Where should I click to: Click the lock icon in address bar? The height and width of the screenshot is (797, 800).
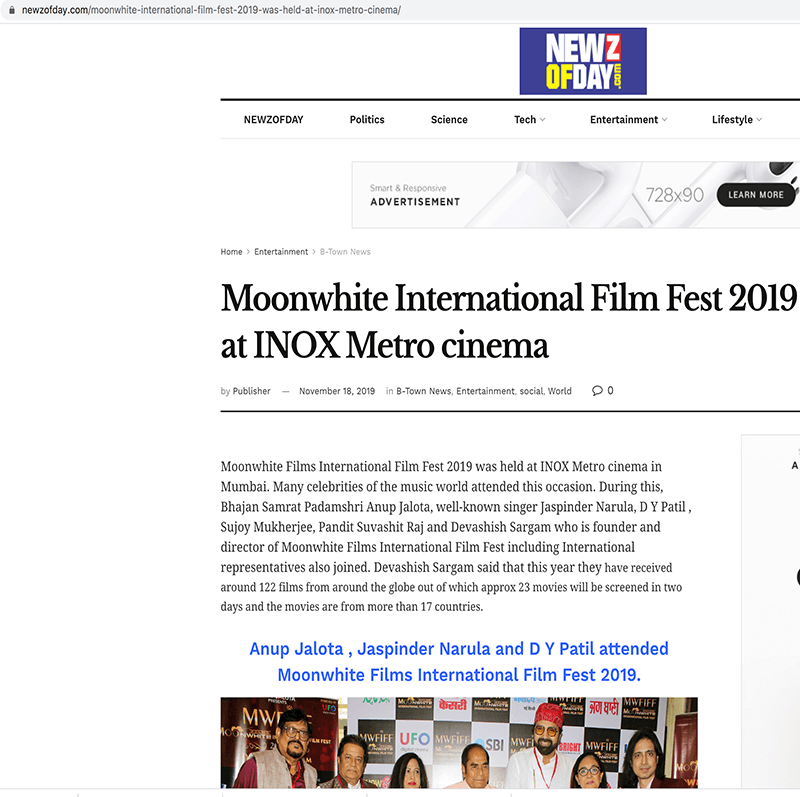click(x=12, y=10)
